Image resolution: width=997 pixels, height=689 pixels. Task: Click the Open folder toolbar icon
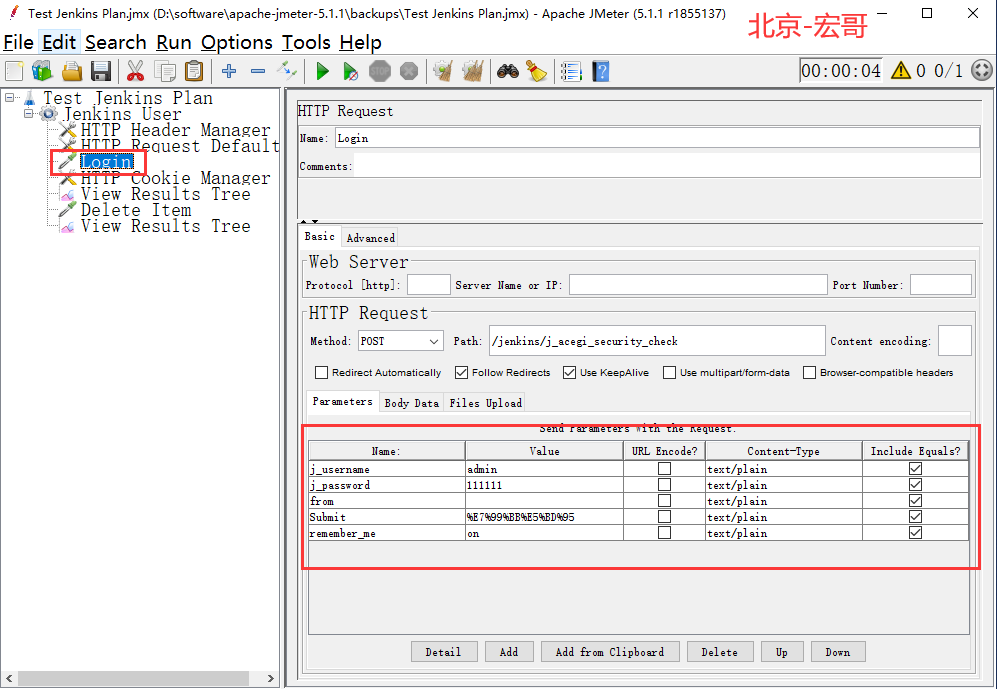point(72,71)
